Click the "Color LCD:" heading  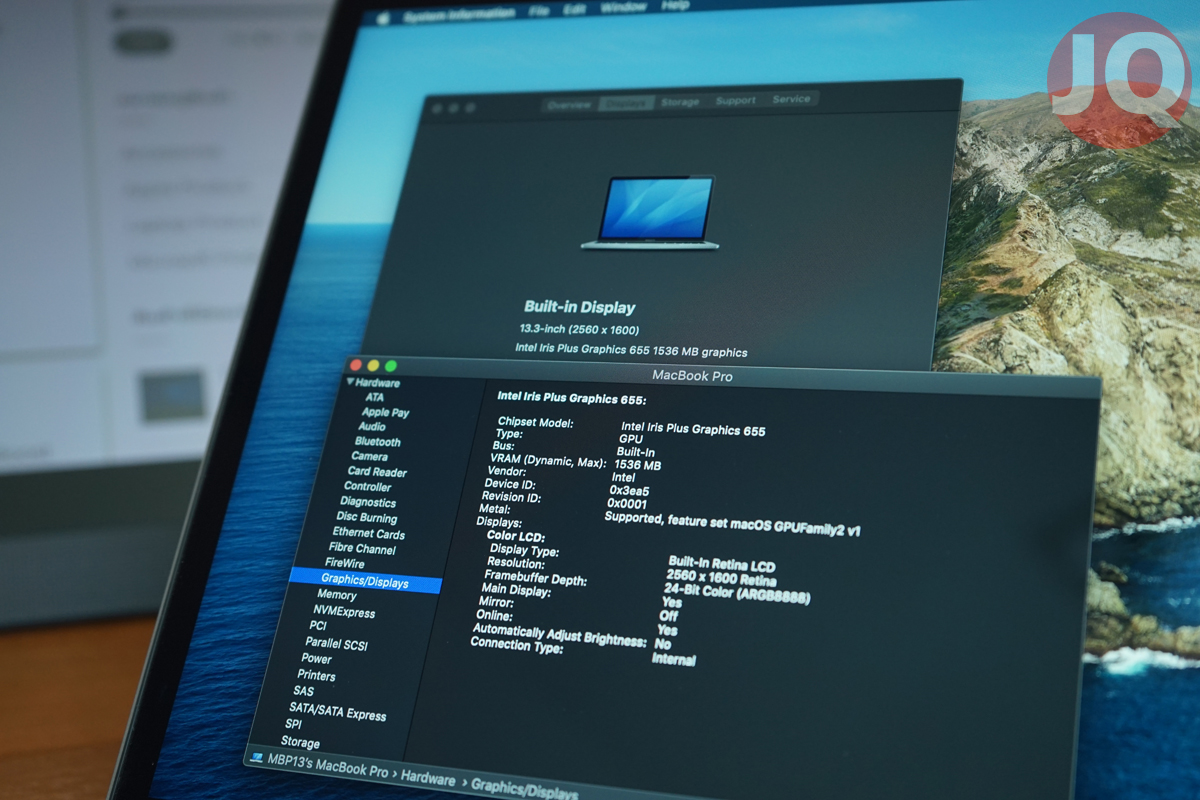(x=515, y=536)
